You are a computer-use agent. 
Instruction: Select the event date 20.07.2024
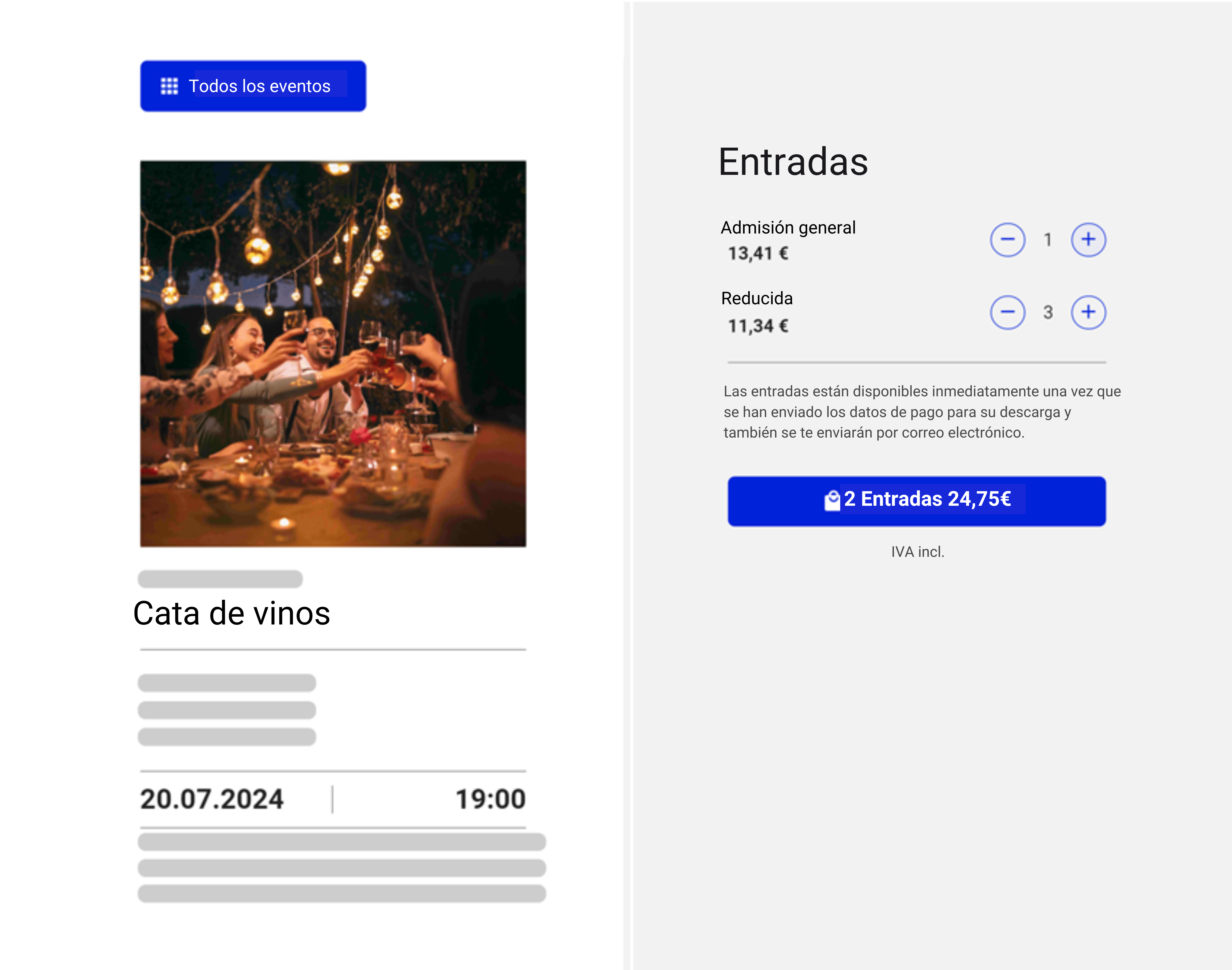coord(212,799)
